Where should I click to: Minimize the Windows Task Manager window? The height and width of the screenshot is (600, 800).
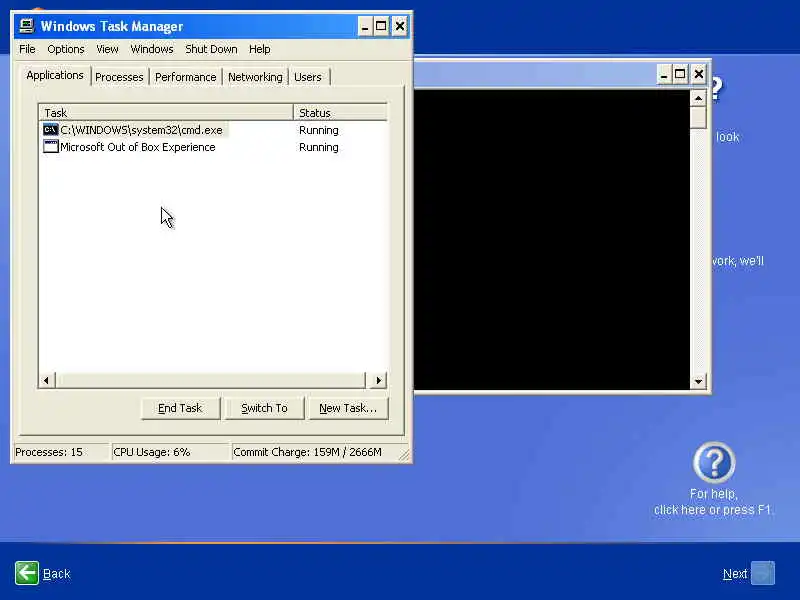click(365, 26)
